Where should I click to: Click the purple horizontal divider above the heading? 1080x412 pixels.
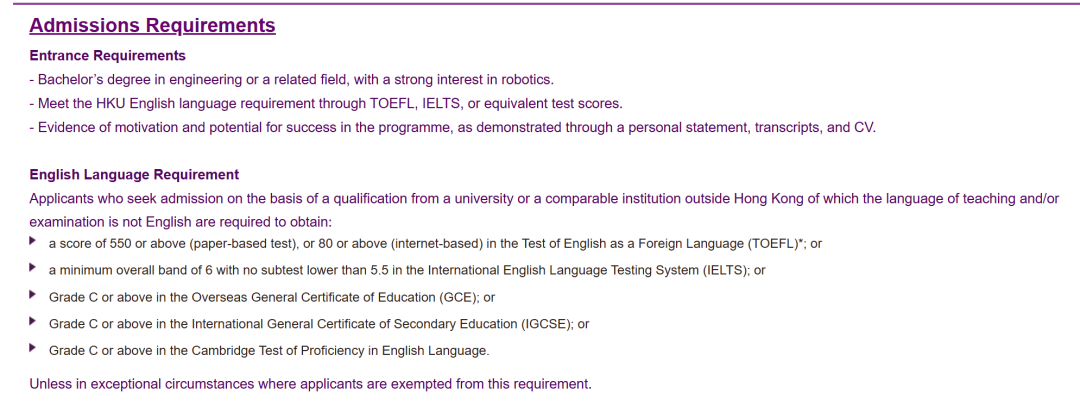tap(540, 4)
